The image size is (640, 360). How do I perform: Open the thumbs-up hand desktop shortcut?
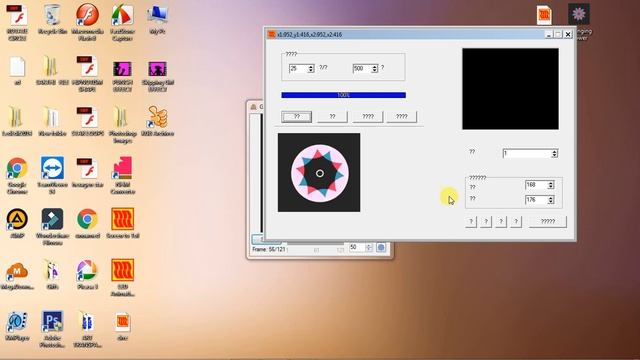pyautogui.click(x=157, y=118)
